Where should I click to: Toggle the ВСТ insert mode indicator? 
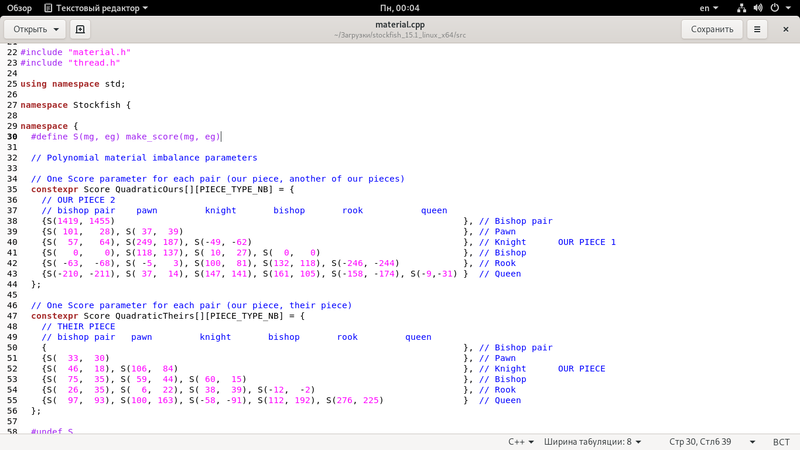(781, 442)
